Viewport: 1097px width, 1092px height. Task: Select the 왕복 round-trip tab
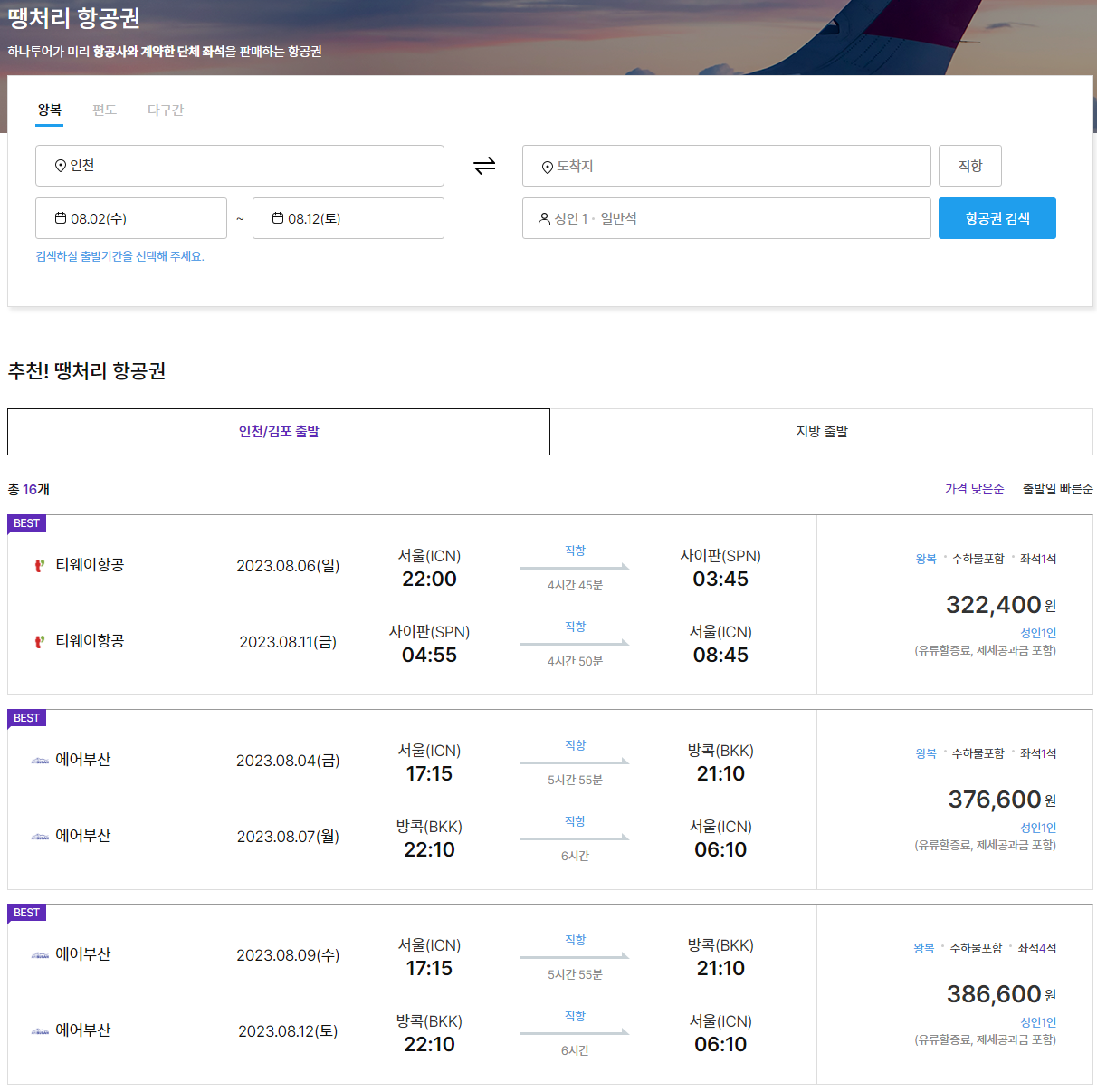tap(50, 110)
